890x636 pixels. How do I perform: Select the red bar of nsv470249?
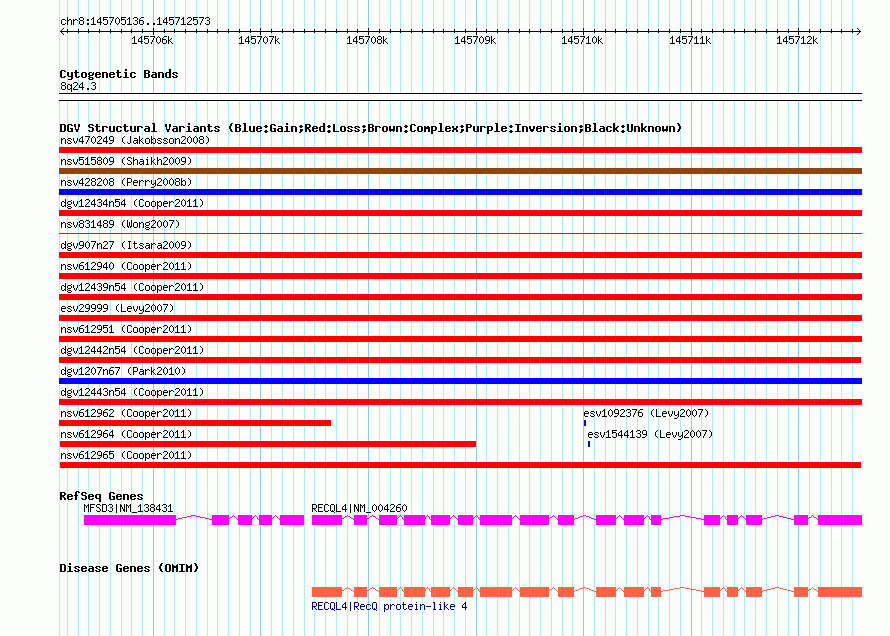pyautogui.click(x=460, y=150)
